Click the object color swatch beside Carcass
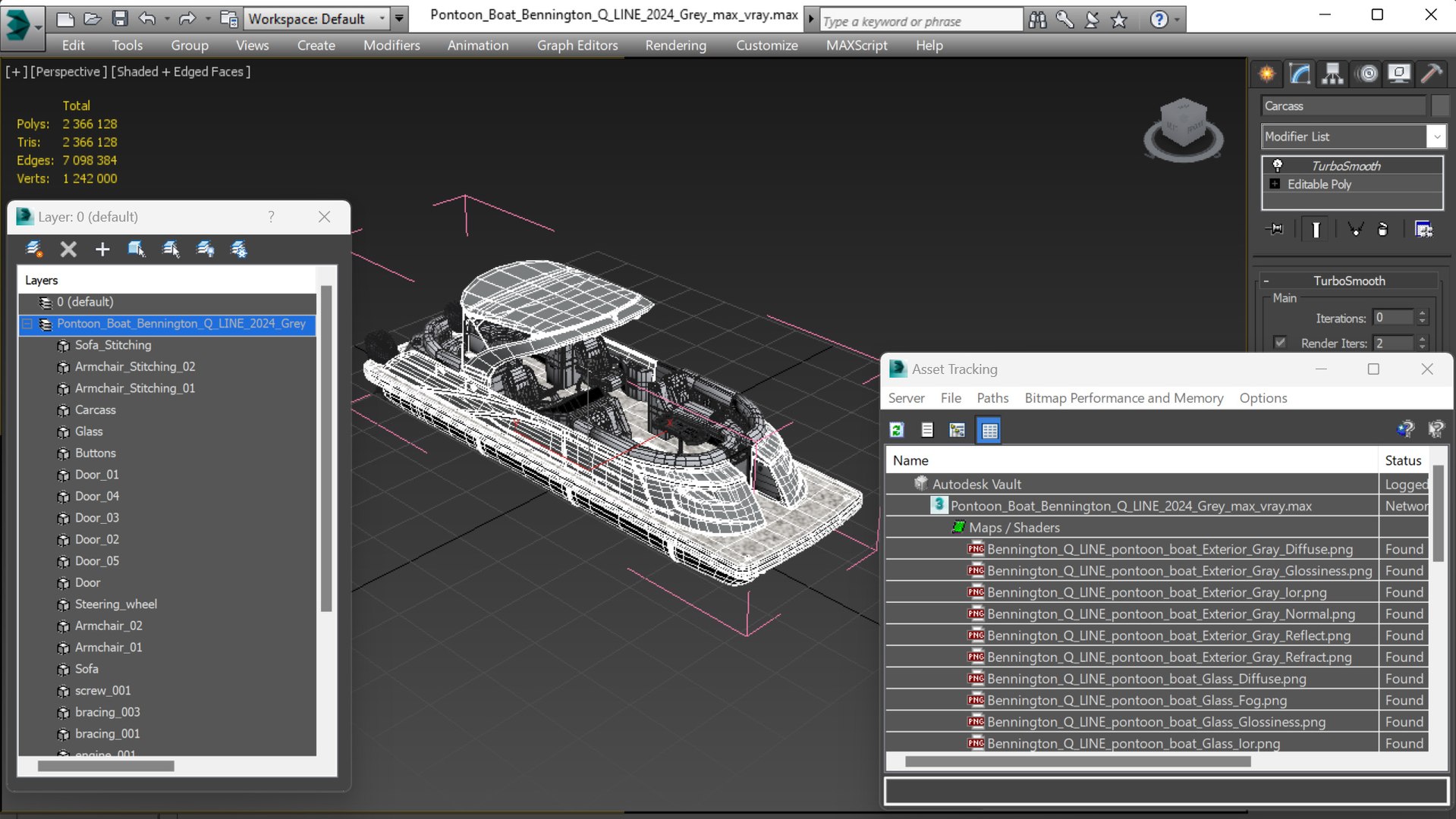This screenshot has height=819, width=1456. 1439,105
